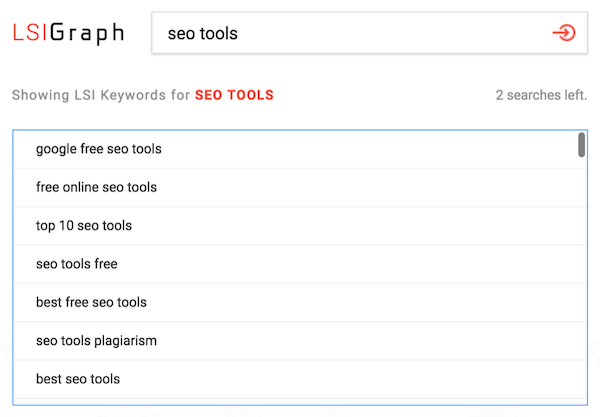The image size is (600, 417).
Task: Click the 'best seo tools' list entry
Action: [x=78, y=379]
